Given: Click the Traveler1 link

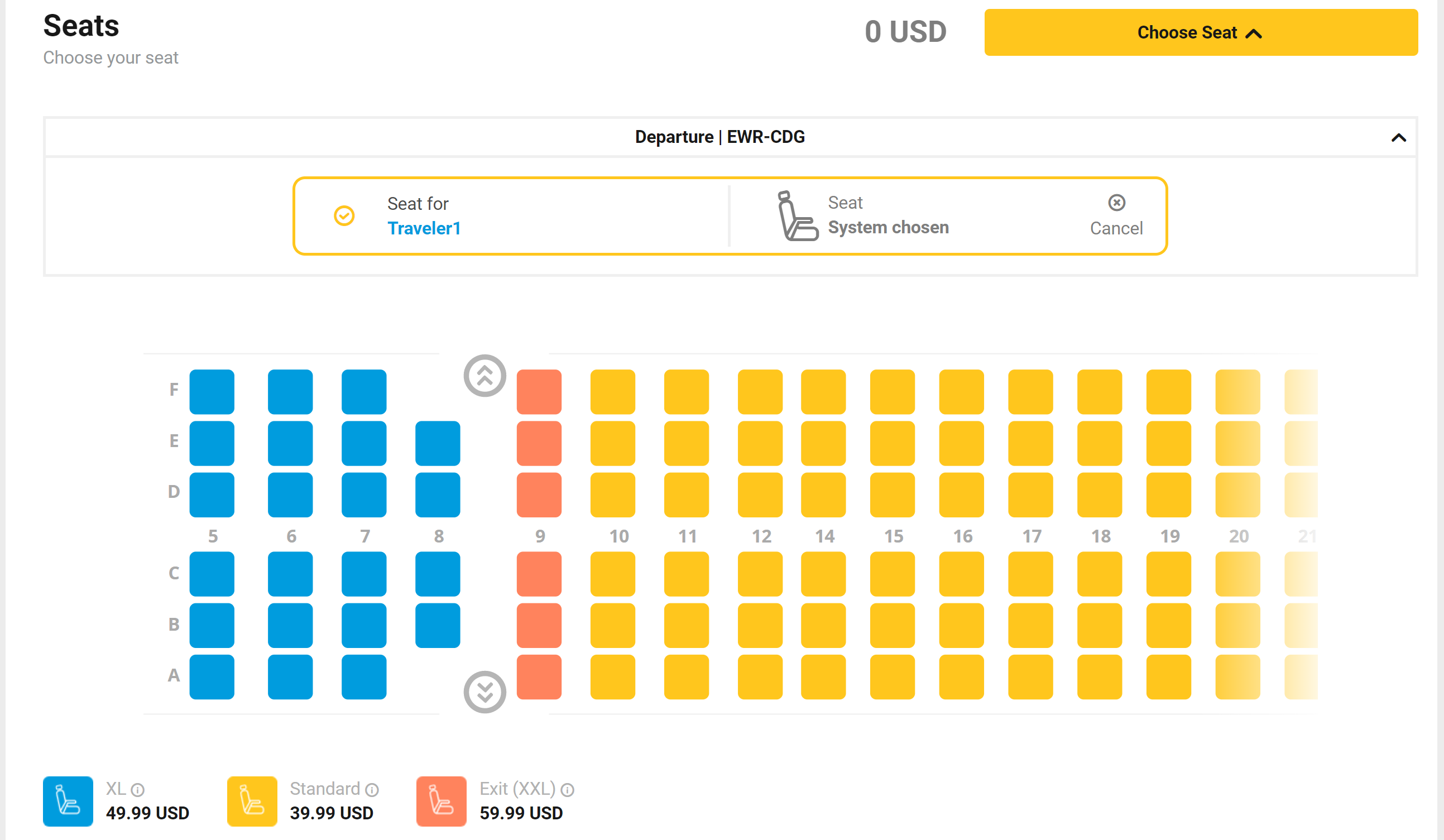Looking at the screenshot, I should [x=424, y=229].
